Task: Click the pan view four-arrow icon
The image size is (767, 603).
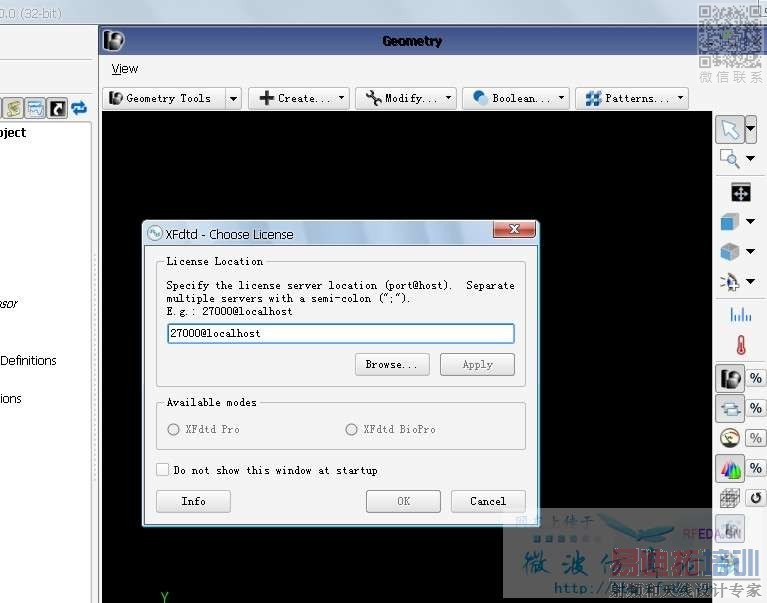Action: point(741,192)
